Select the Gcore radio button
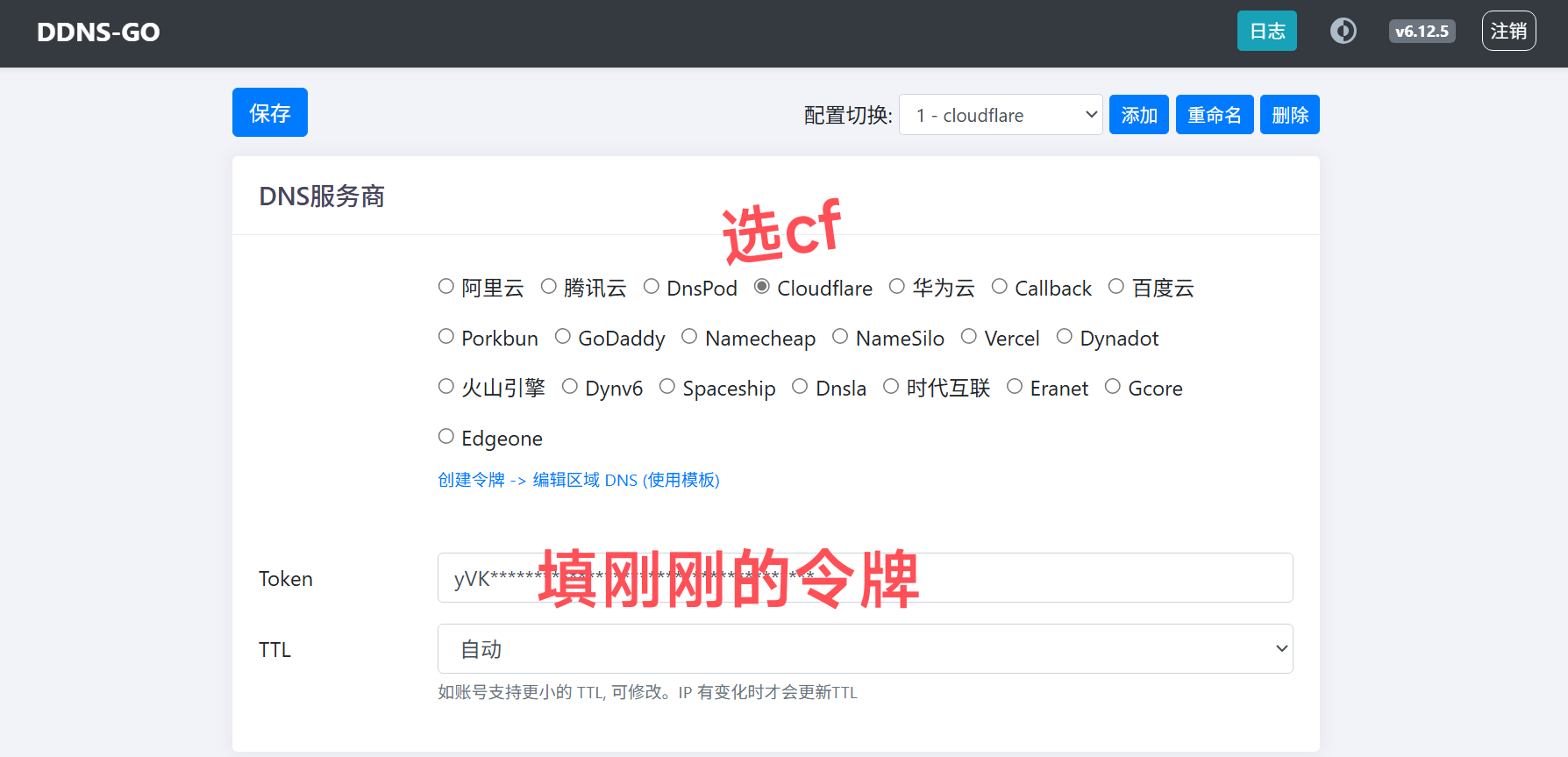 [1113, 387]
